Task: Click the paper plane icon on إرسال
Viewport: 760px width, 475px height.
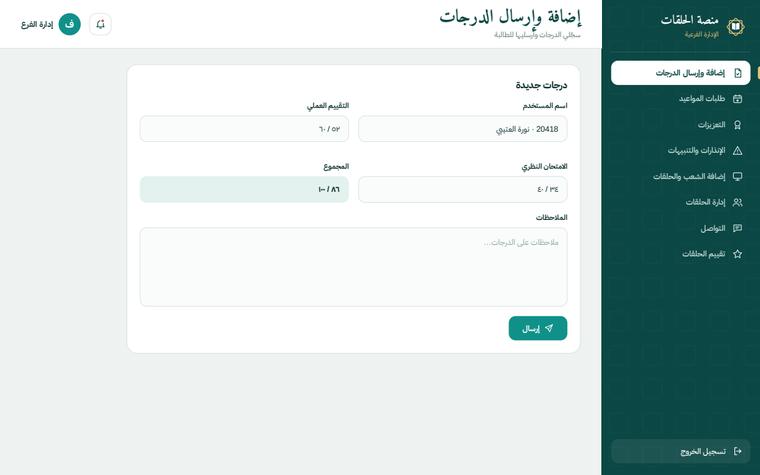Action: [x=549, y=329]
